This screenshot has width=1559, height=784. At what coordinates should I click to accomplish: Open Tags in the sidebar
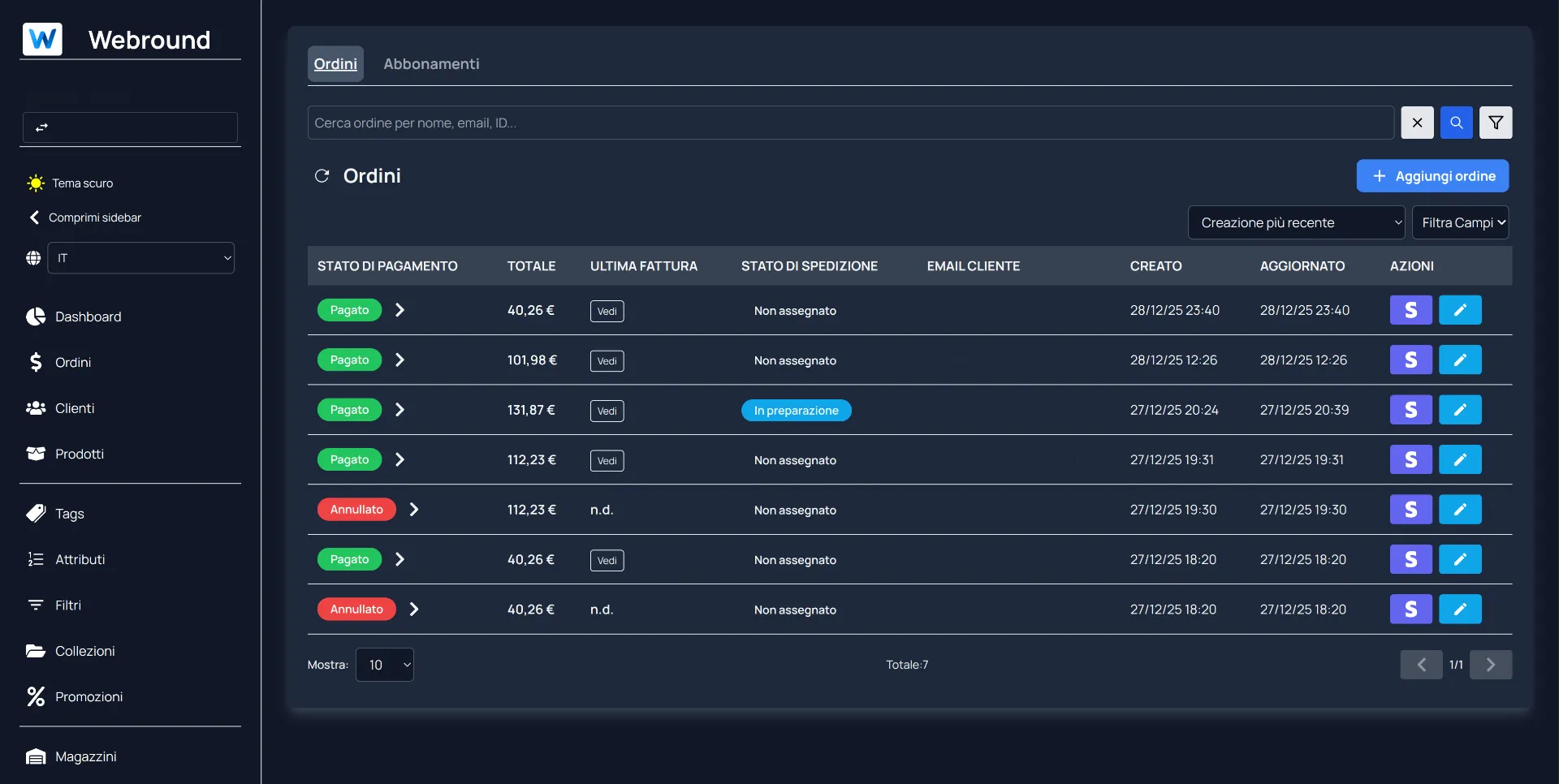point(69,514)
